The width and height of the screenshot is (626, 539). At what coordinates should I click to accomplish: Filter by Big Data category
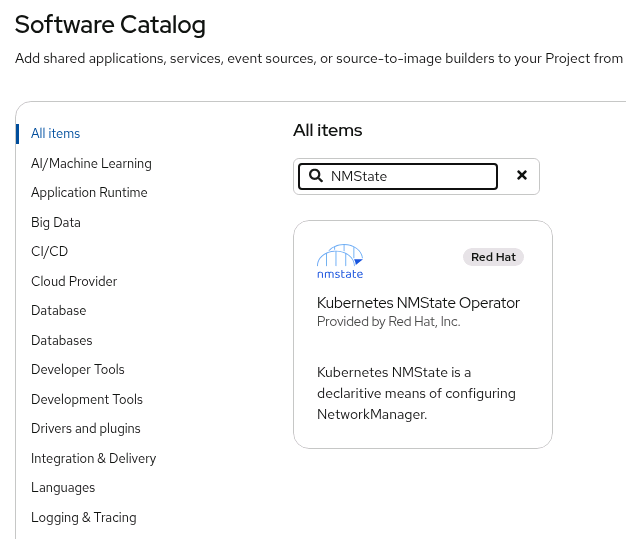click(x=56, y=222)
